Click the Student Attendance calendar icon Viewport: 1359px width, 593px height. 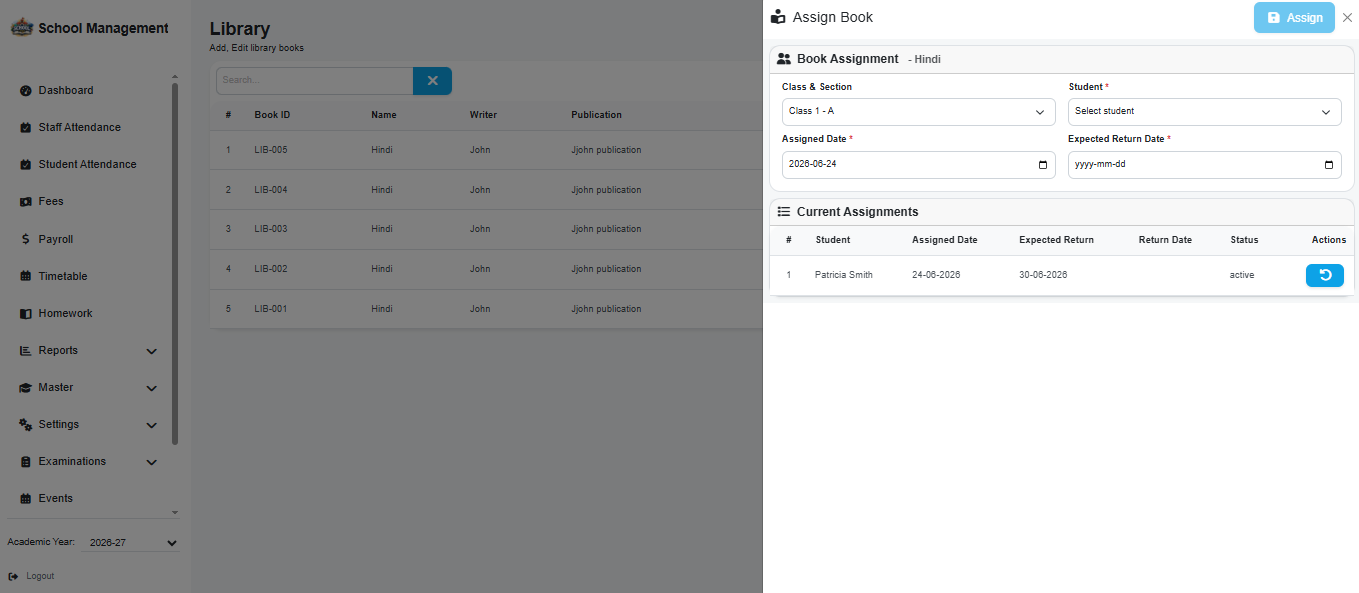click(x=26, y=165)
